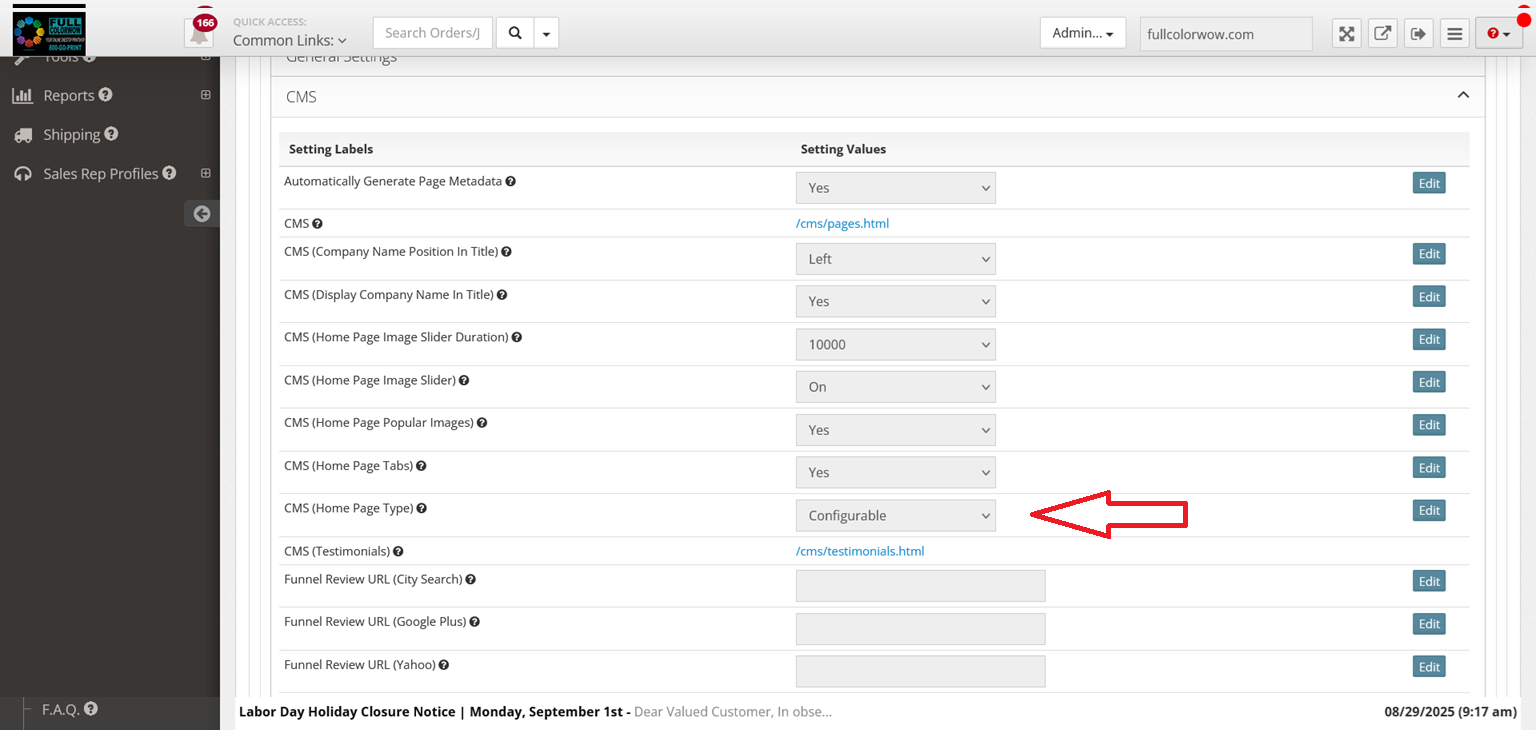Click the Reports help question mark
Screen dimensions: 1536x730
point(106,95)
